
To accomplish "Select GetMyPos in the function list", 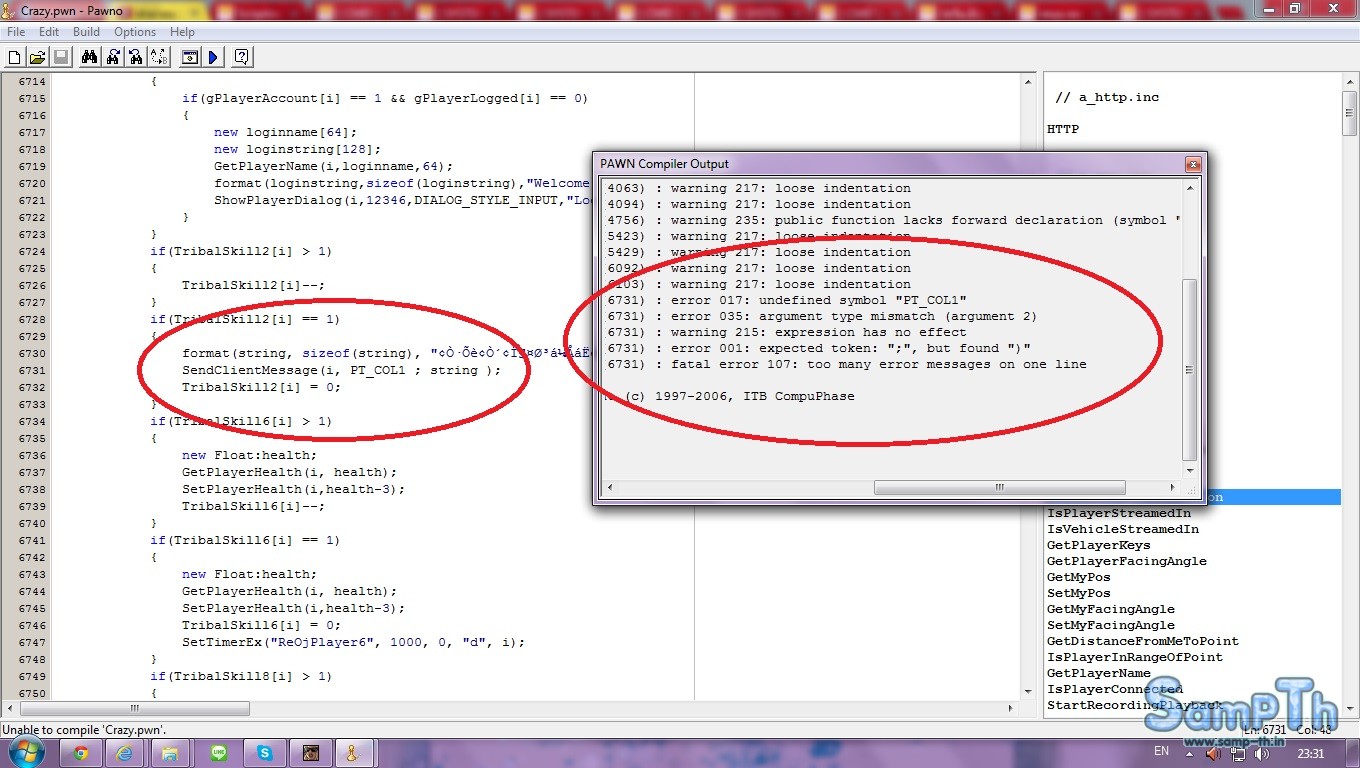I will click(1078, 577).
